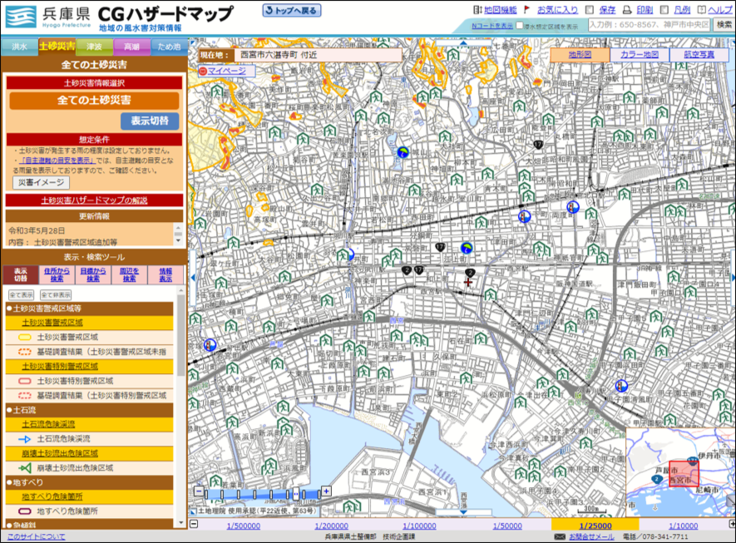Click the save (保存) icon
Image resolution: width=736 pixels, height=543 pixels.
590,9
